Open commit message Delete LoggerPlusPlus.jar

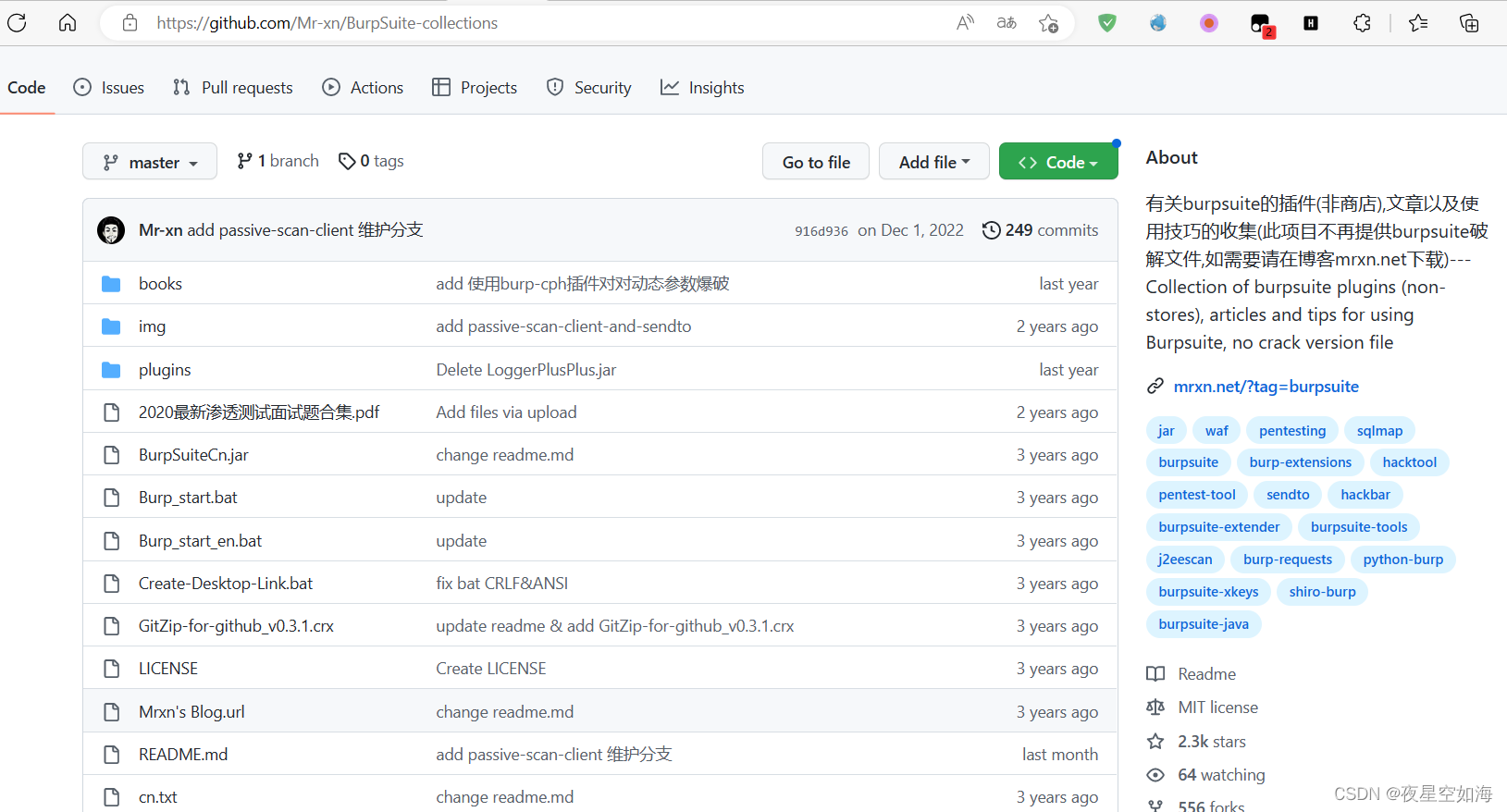pyautogui.click(x=526, y=370)
